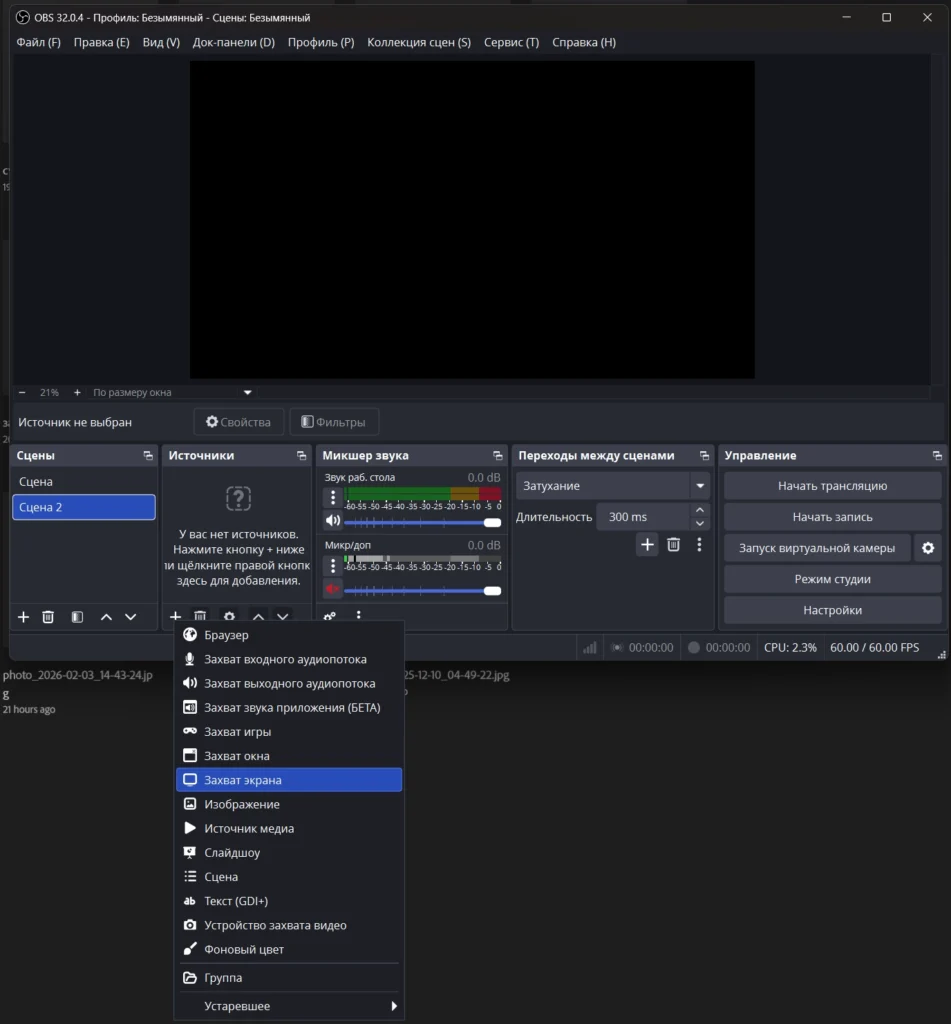
Task: Unmute the Микр/доп audio channel
Action: point(333,589)
